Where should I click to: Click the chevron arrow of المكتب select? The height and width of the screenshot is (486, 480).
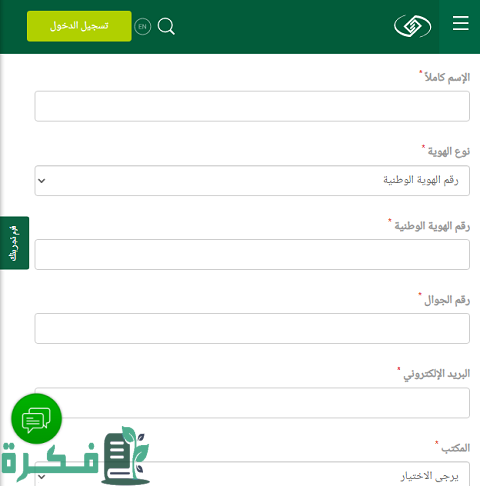click(42, 477)
